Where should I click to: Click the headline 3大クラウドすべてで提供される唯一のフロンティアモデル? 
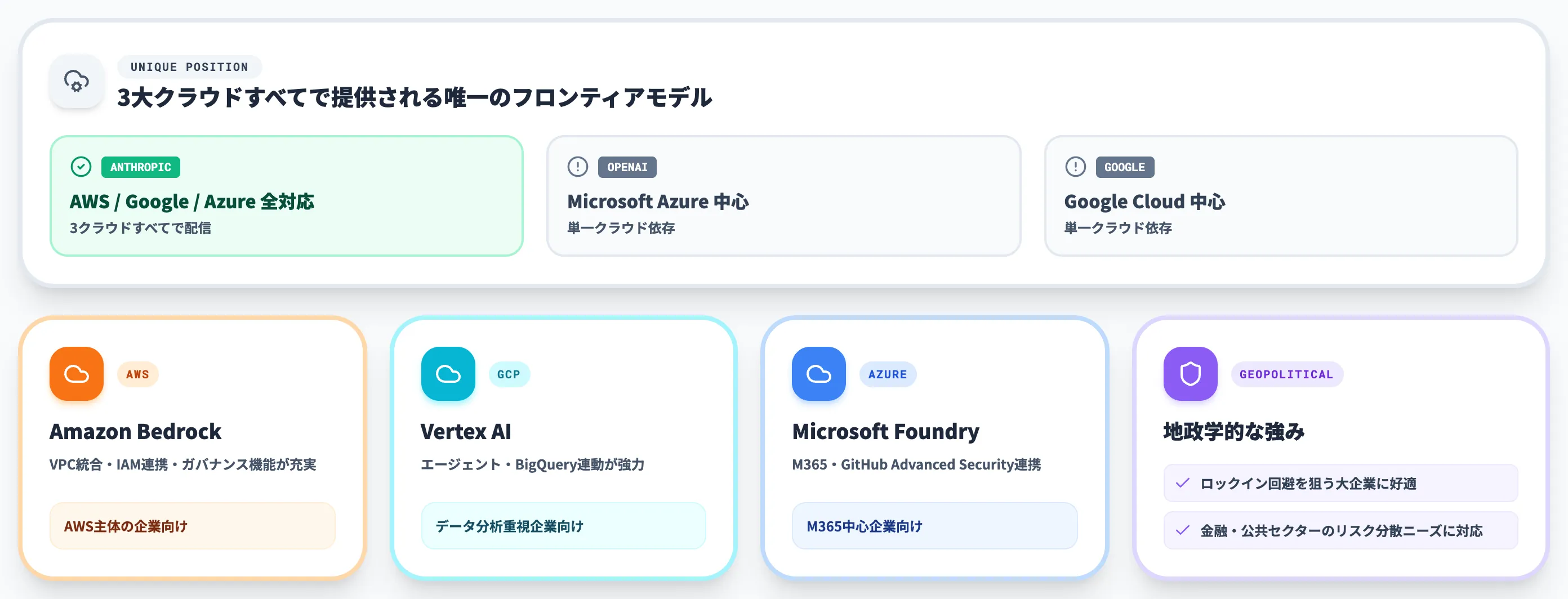414,97
